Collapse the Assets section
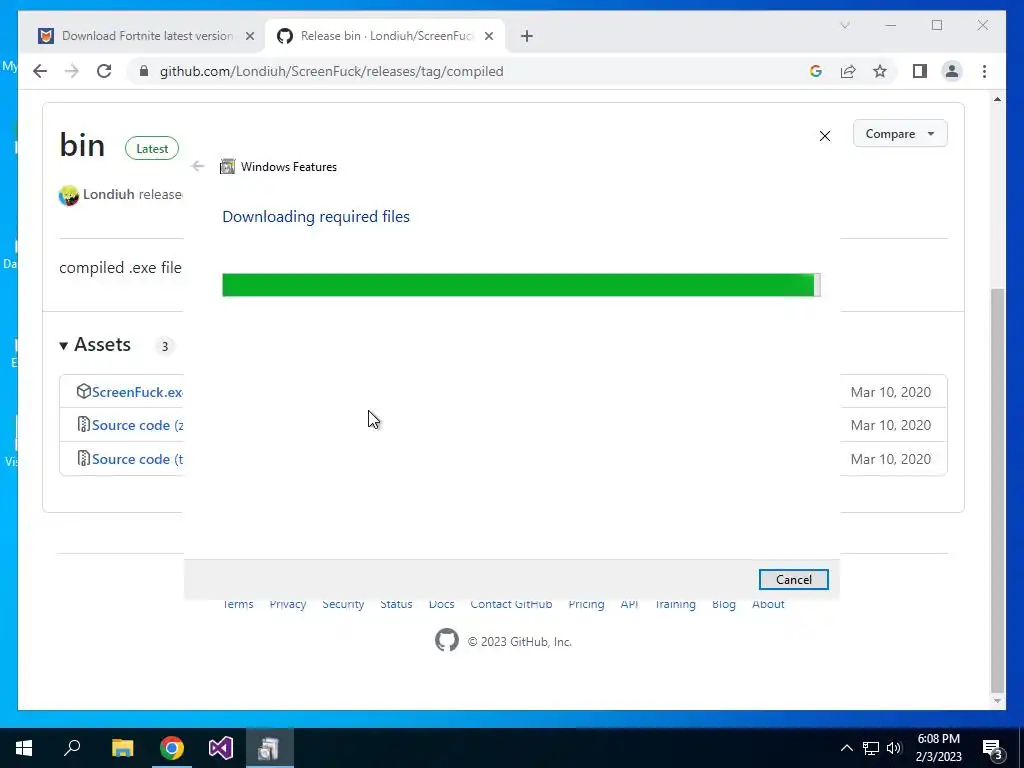The width and height of the screenshot is (1024, 768). coord(95,344)
